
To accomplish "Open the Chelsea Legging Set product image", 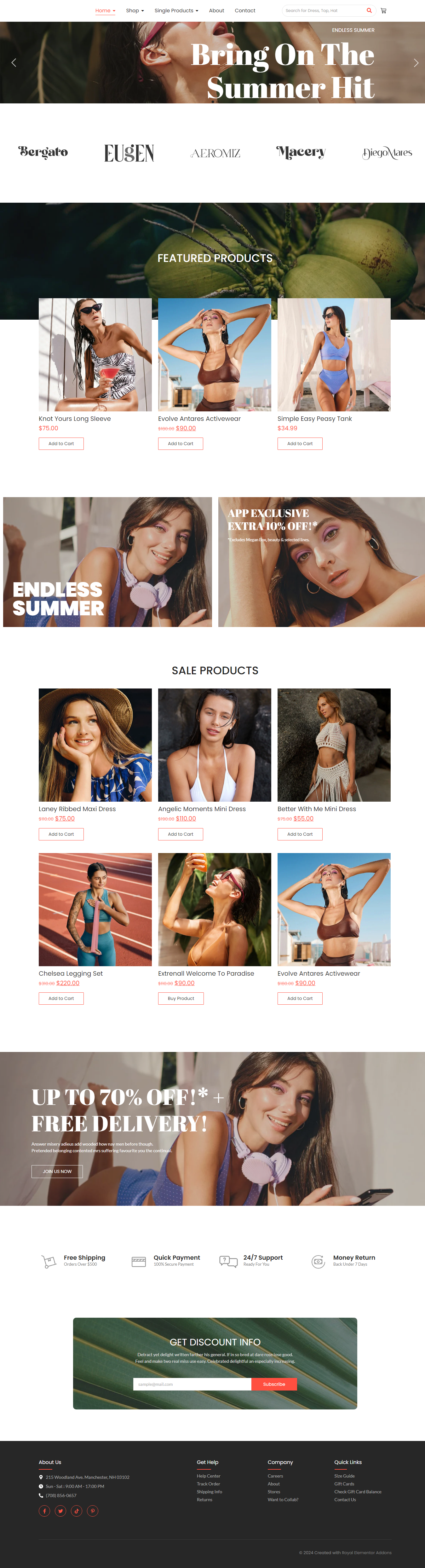I will 95,909.
